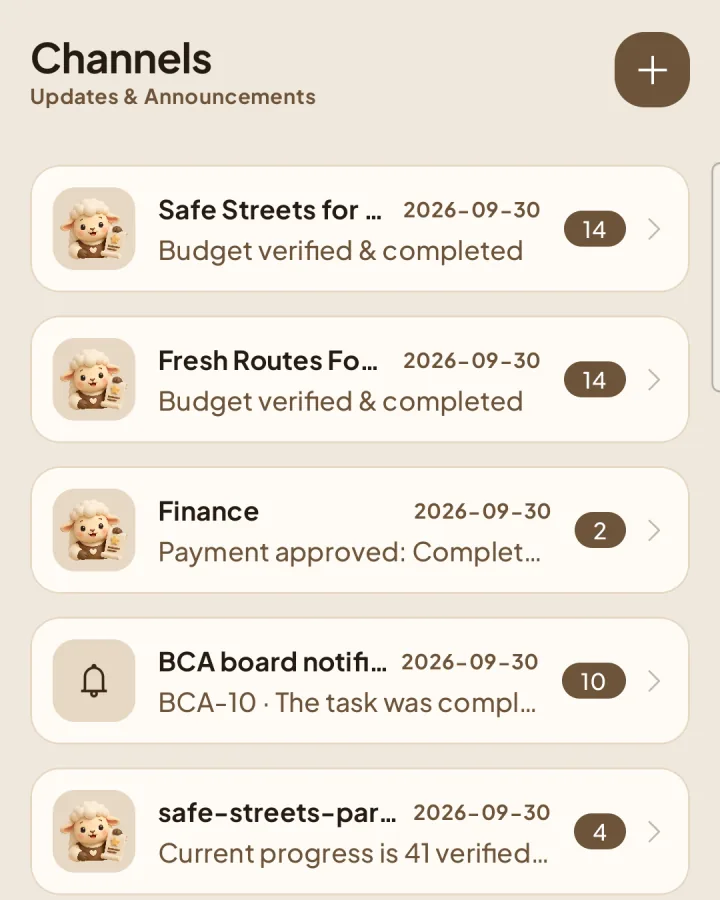The width and height of the screenshot is (720, 900).
Task: Click the 14 unread badge on Safe Streets
Action: pos(595,229)
